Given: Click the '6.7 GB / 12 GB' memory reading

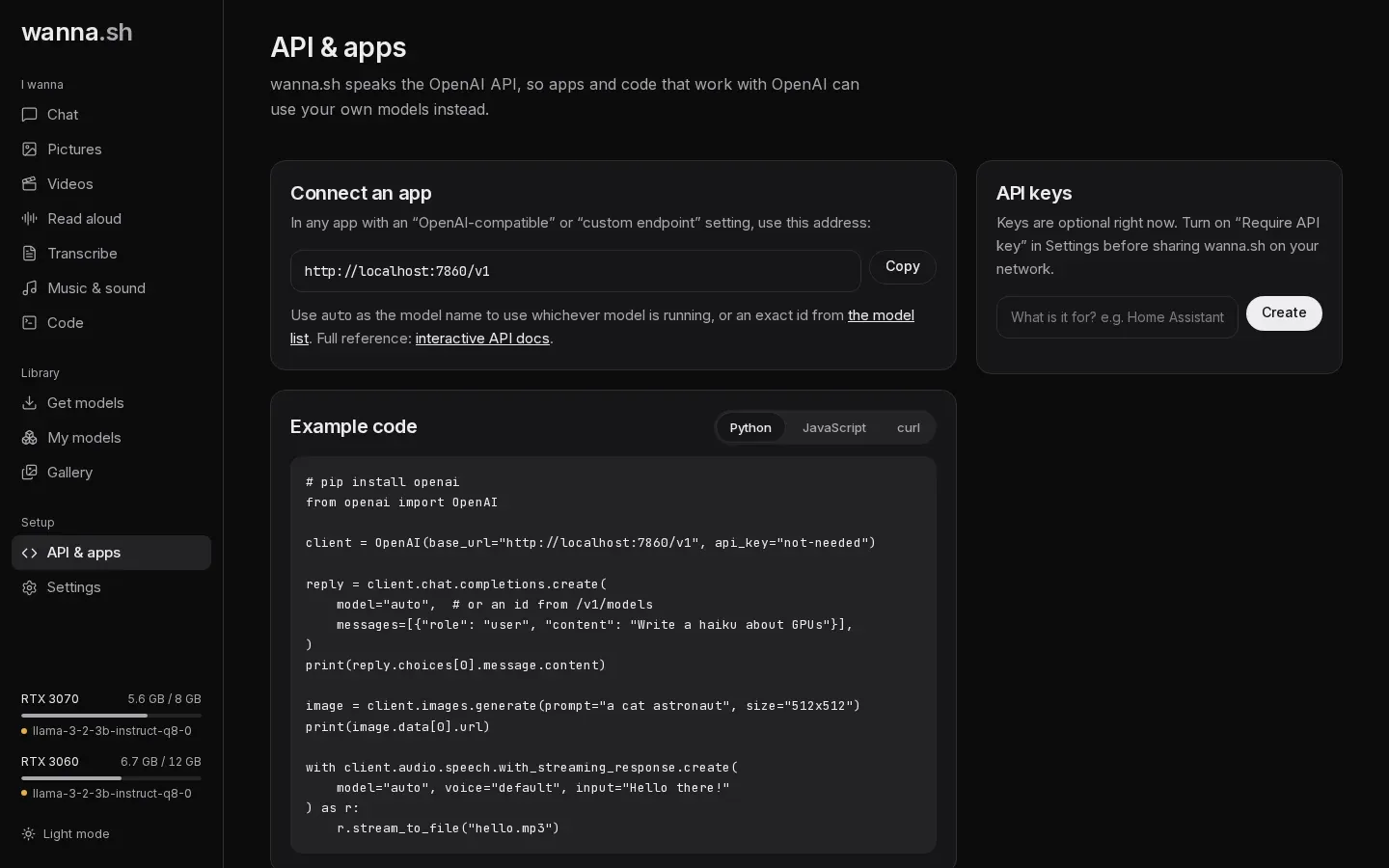Looking at the screenshot, I should 161,762.
